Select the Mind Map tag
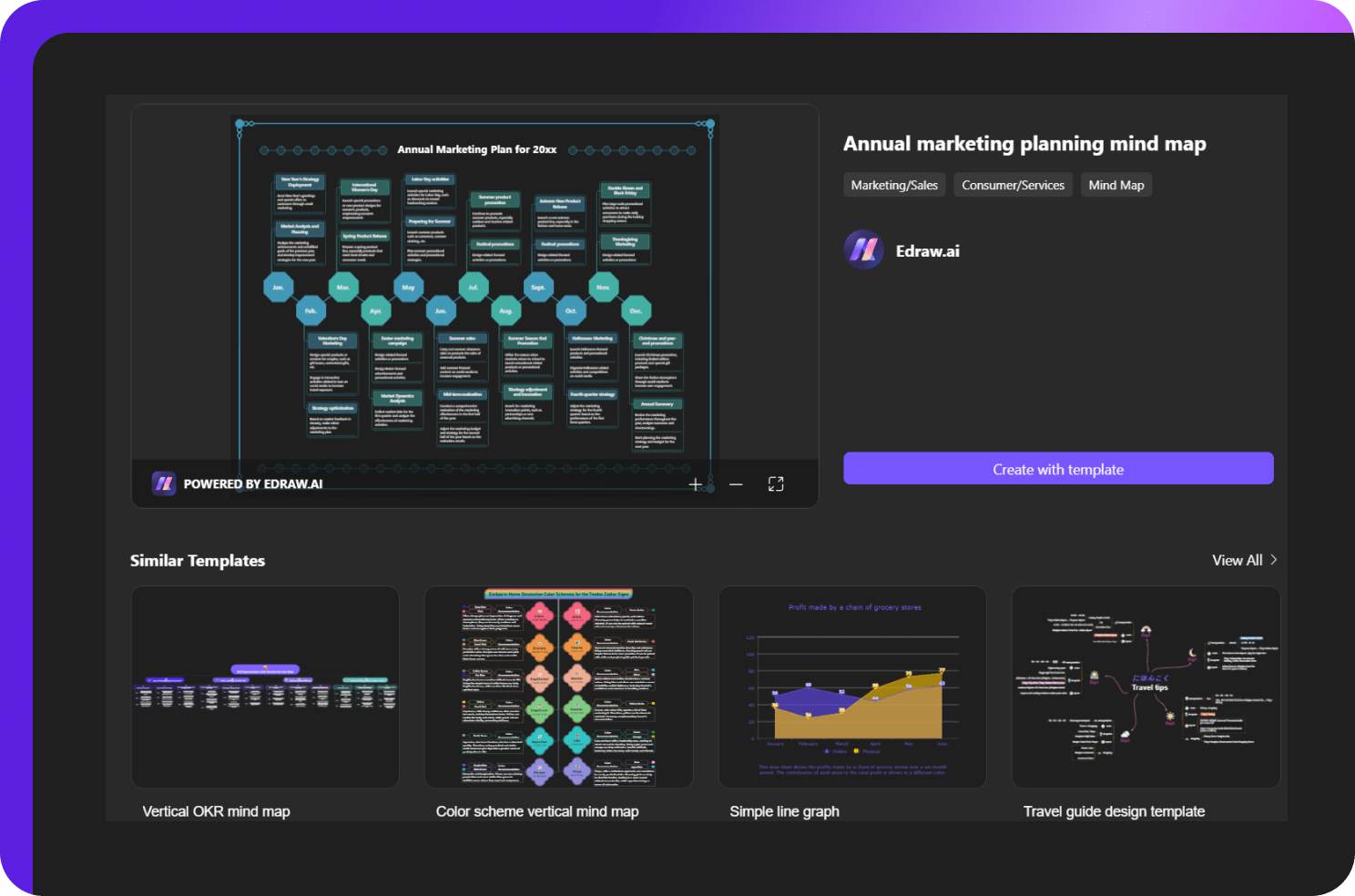 [1116, 185]
